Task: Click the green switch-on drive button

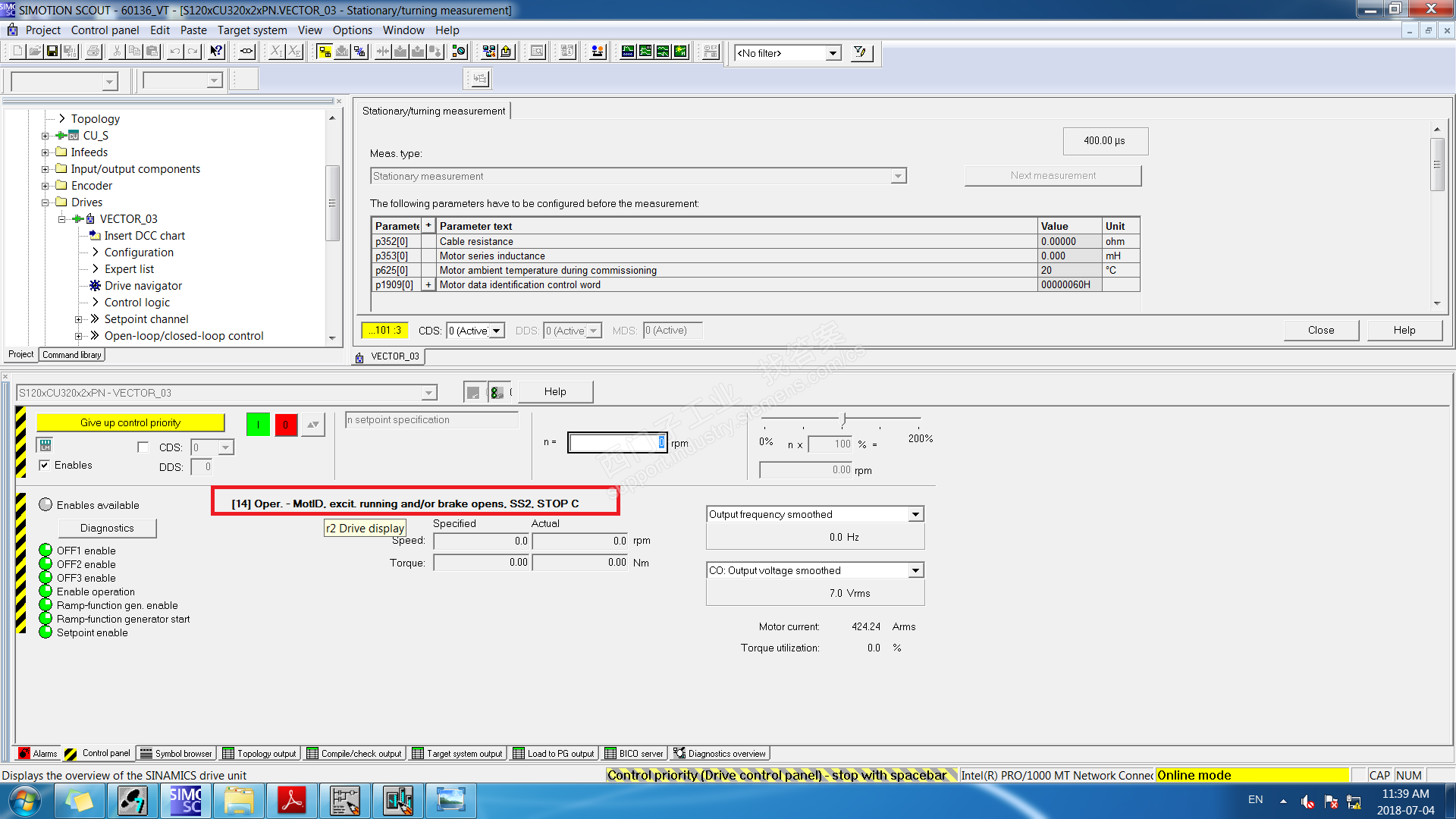Action: 258,425
